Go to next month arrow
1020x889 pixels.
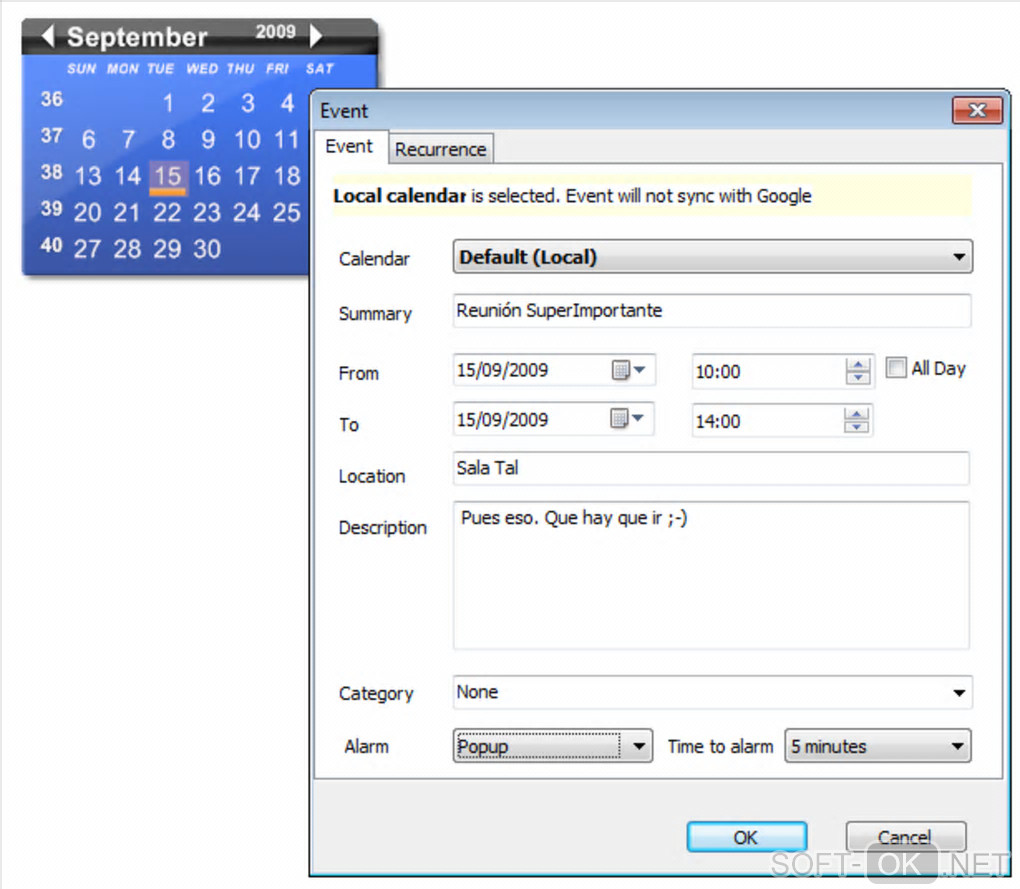316,36
